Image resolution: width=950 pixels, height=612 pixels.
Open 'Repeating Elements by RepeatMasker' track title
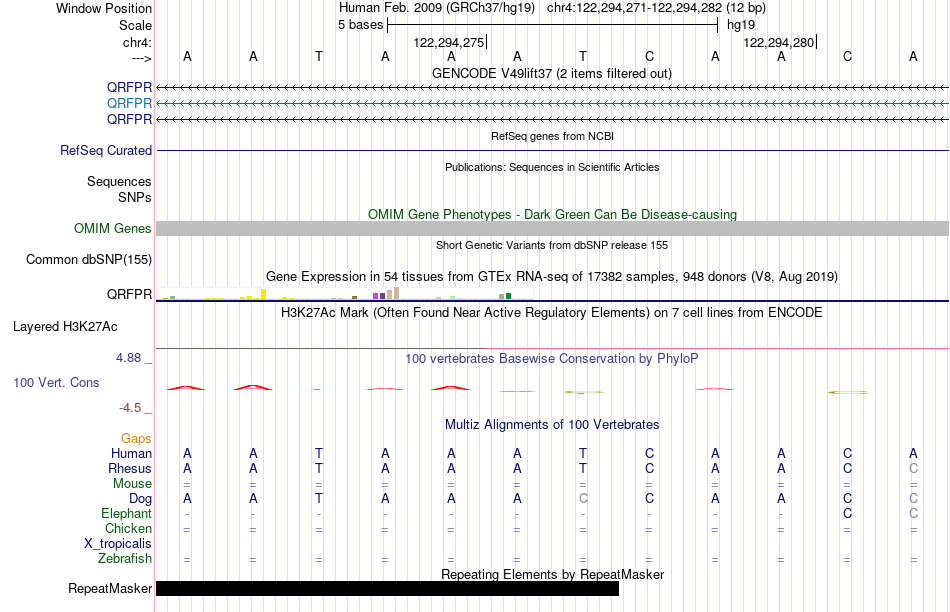click(x=552, y=574)
